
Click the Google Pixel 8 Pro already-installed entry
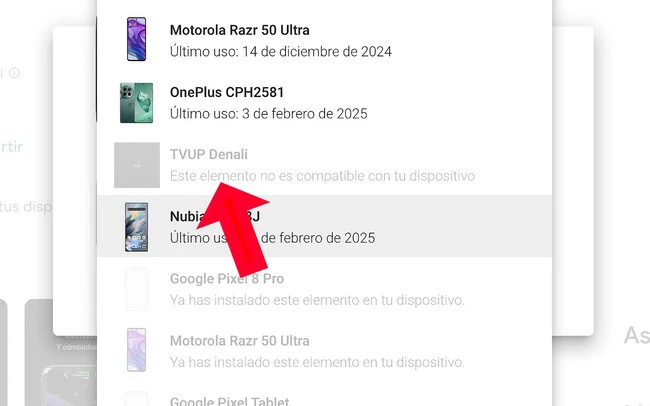point(324,289)
